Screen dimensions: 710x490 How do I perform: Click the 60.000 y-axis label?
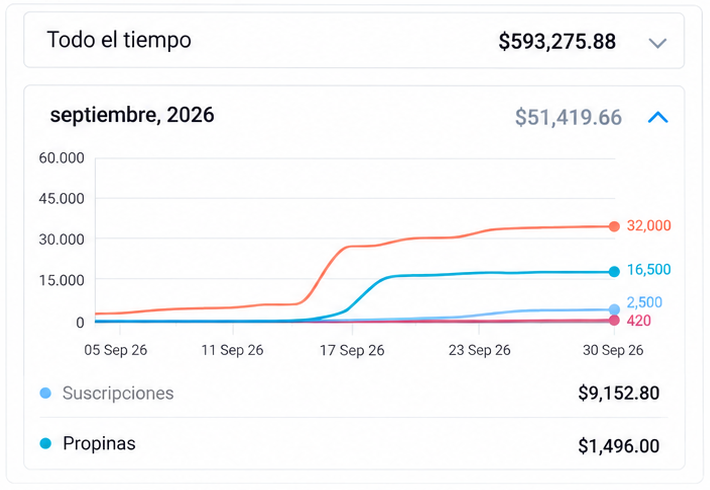[x=62, y=158]
